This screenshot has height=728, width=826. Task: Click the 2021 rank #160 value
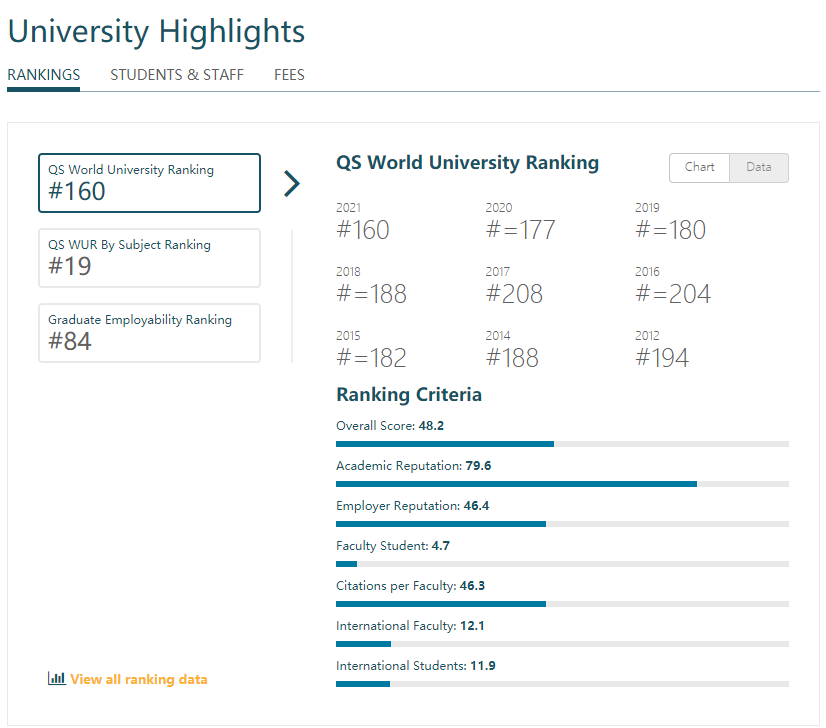pyautogui.click(x=363, y=230)
